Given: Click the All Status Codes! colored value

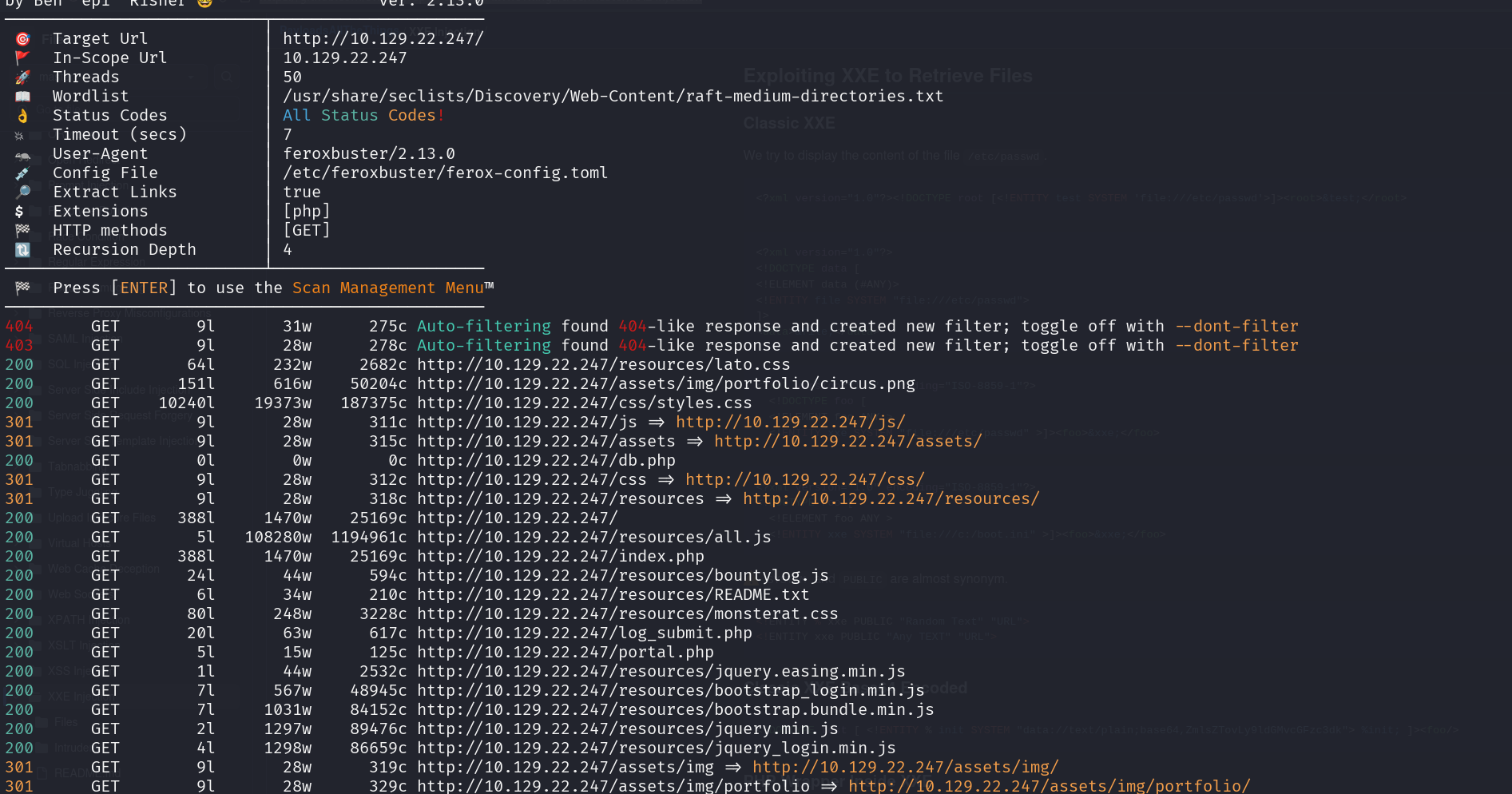Looking at the screenshot, I should pyautogui.click(x=363, y=116).
